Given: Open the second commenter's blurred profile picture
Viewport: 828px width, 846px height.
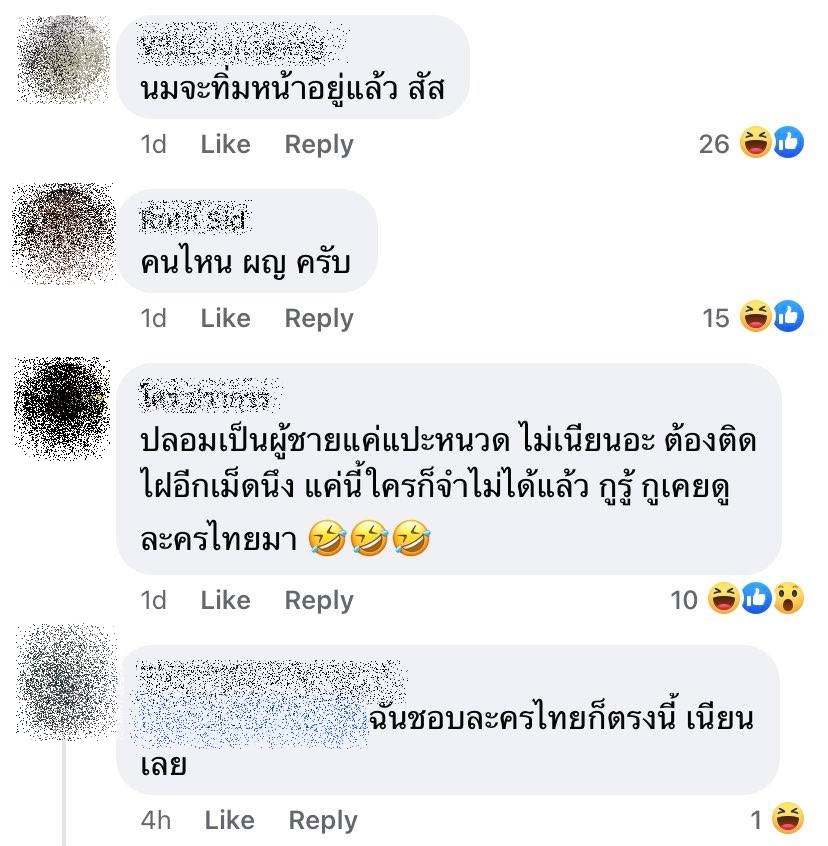Looking at the screenshot, I should coord(64,234).
